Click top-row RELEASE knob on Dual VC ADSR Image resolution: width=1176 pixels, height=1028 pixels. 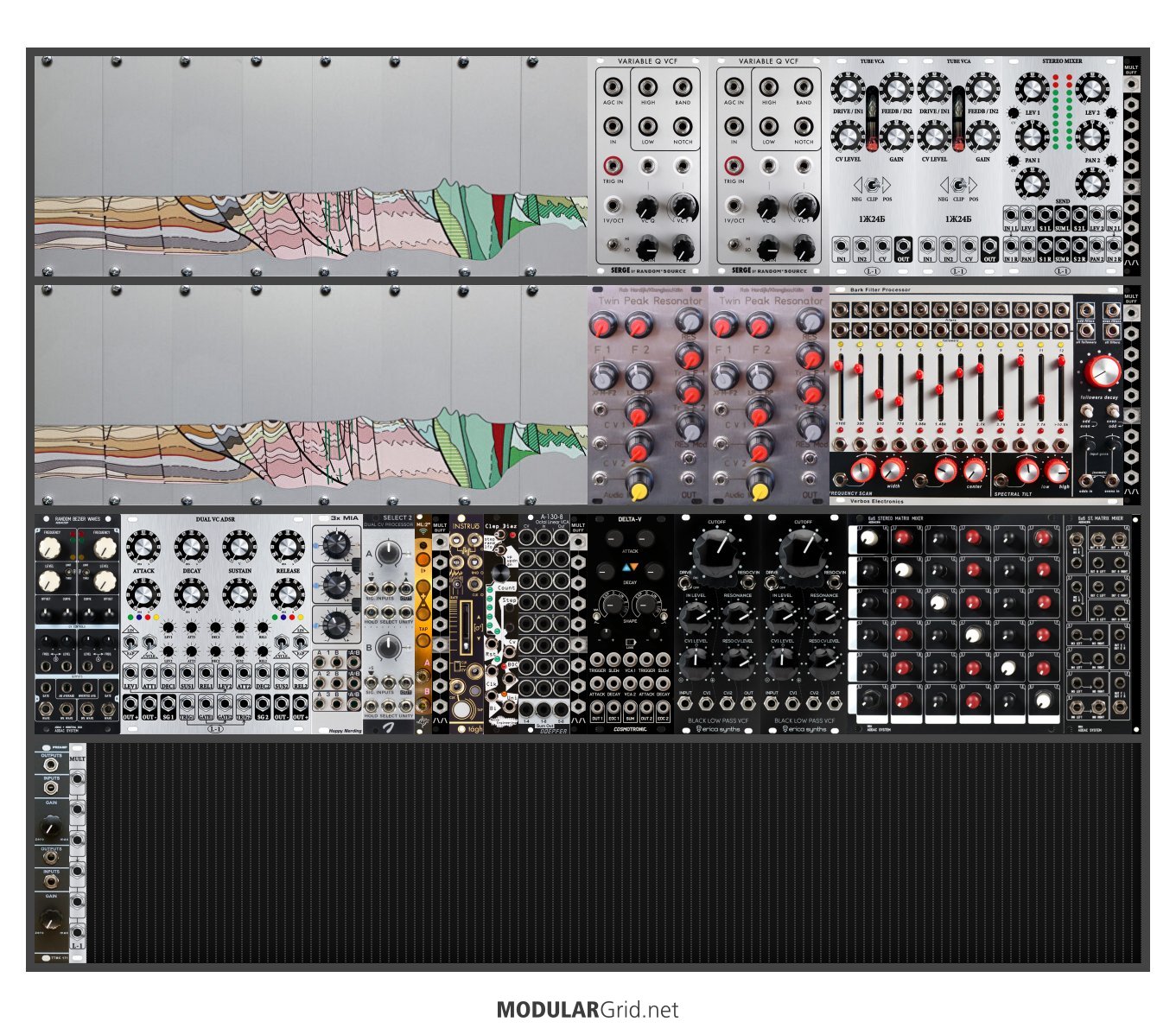coord(287,548)
